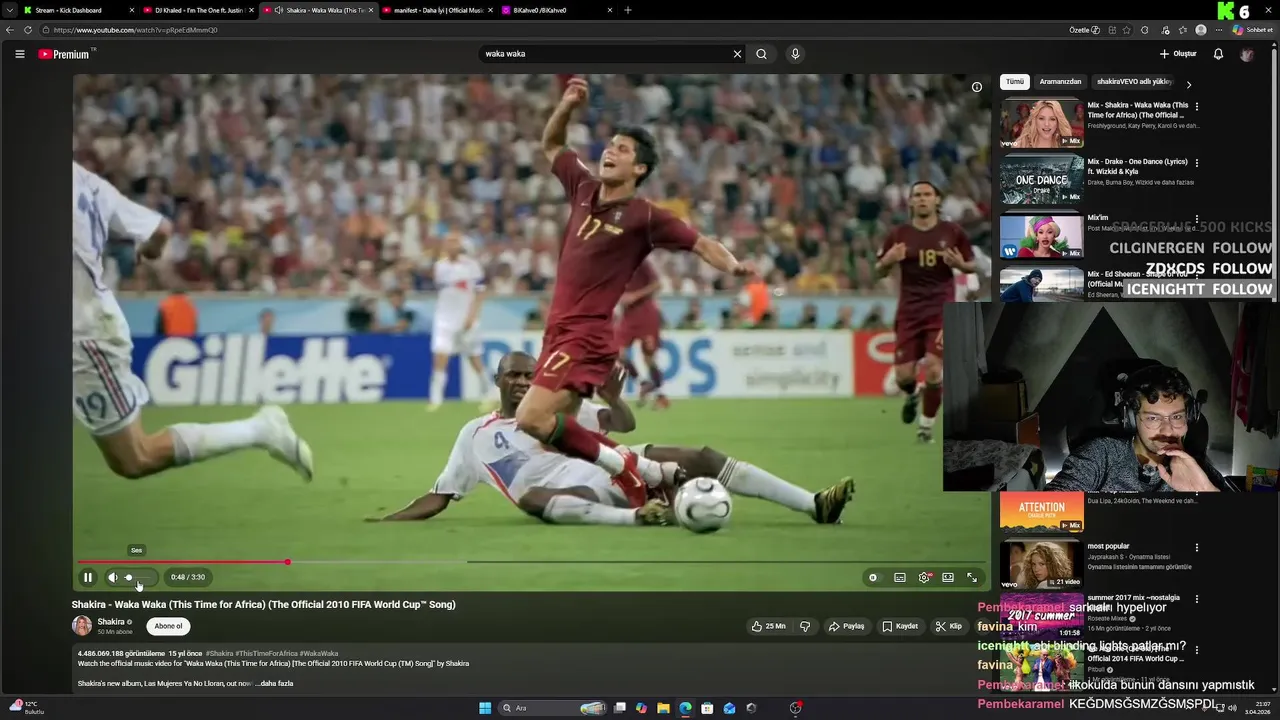Open options for Mix - Drake One Dance
Screen dimensions: 1280x720
(x=1197, y=162)
